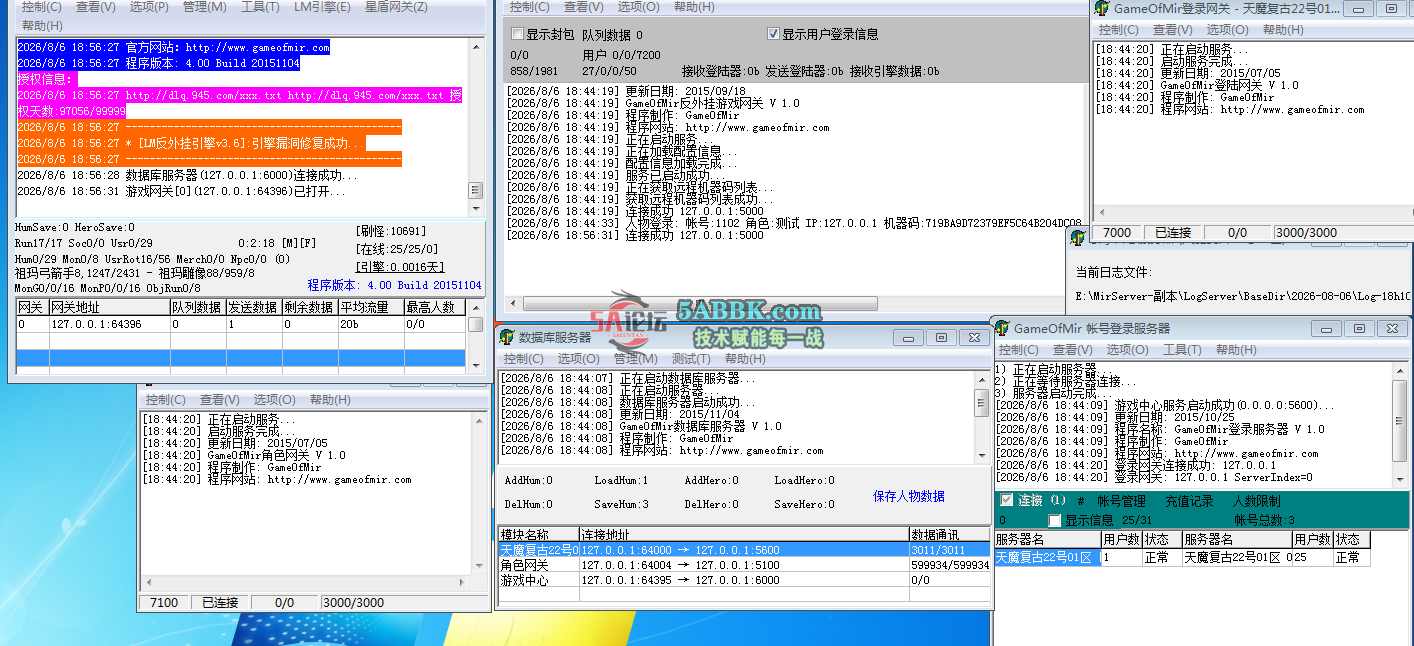
Task: Click the first 用户数 column header
Action: pyautogui.click(x=1121, y=539)
